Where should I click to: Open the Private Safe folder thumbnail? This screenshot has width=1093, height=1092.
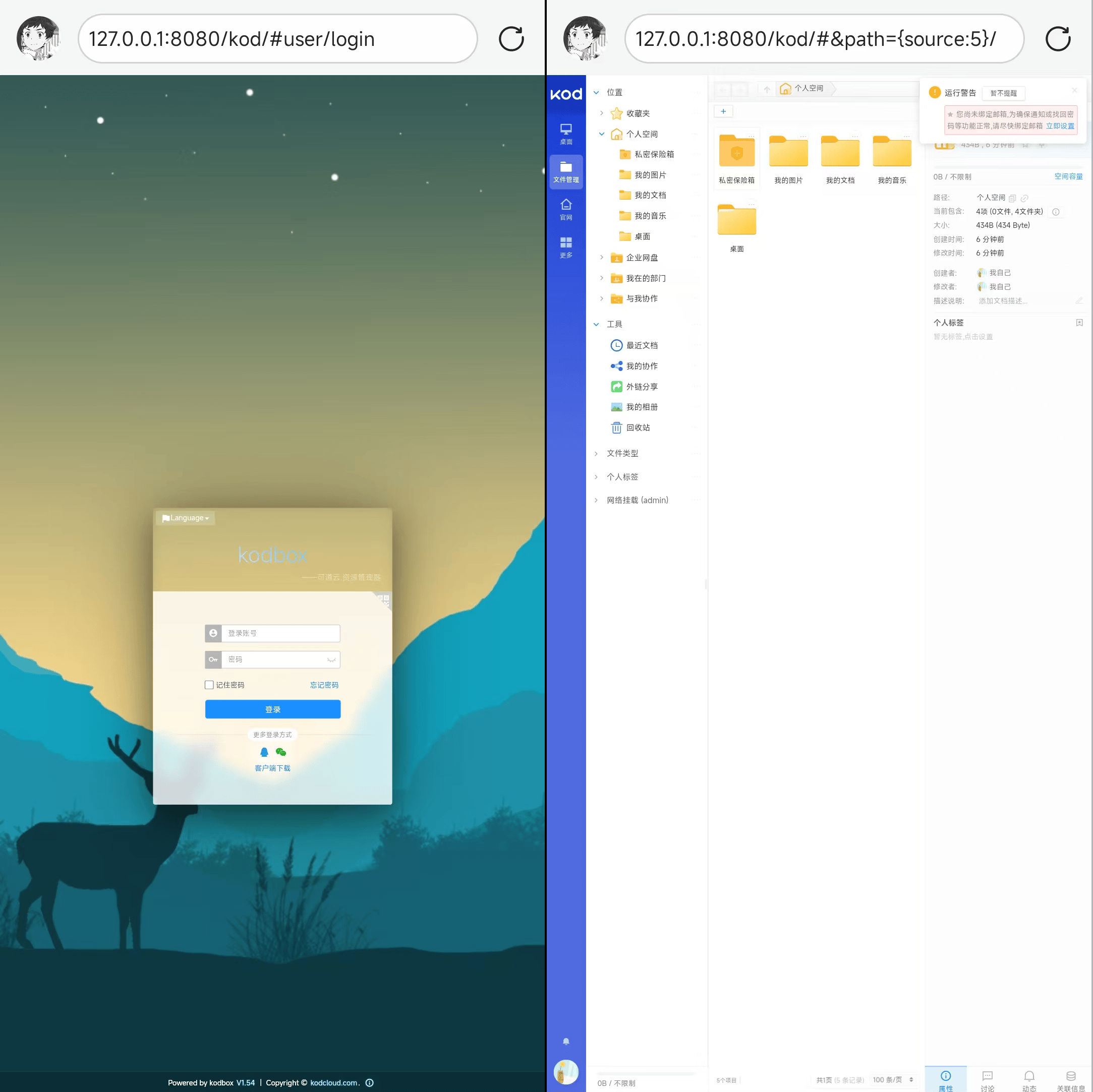click(736, 153)
